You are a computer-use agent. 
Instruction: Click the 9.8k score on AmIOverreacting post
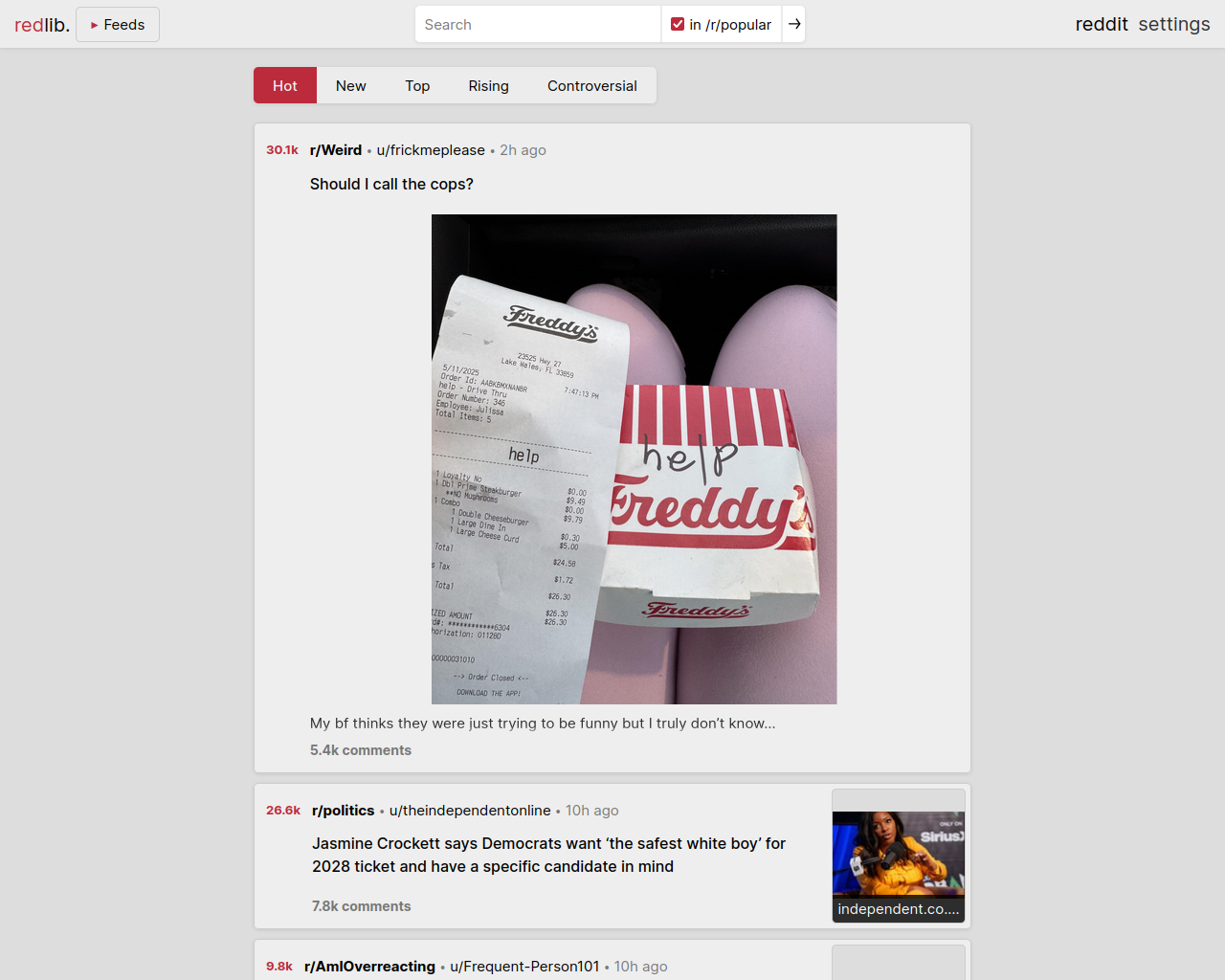click(279, 967)
